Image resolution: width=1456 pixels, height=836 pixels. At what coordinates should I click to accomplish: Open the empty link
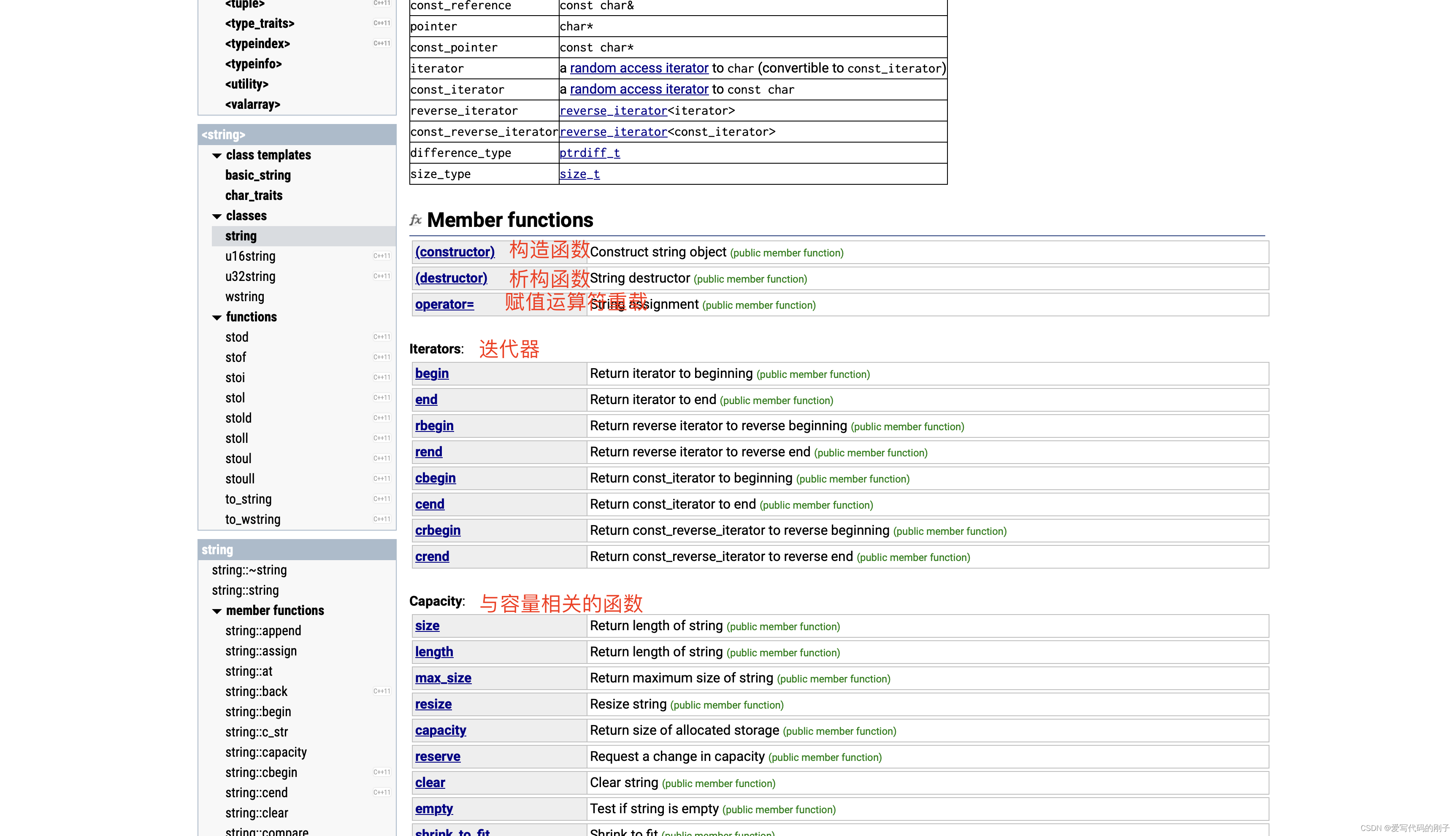pos(434,809)
